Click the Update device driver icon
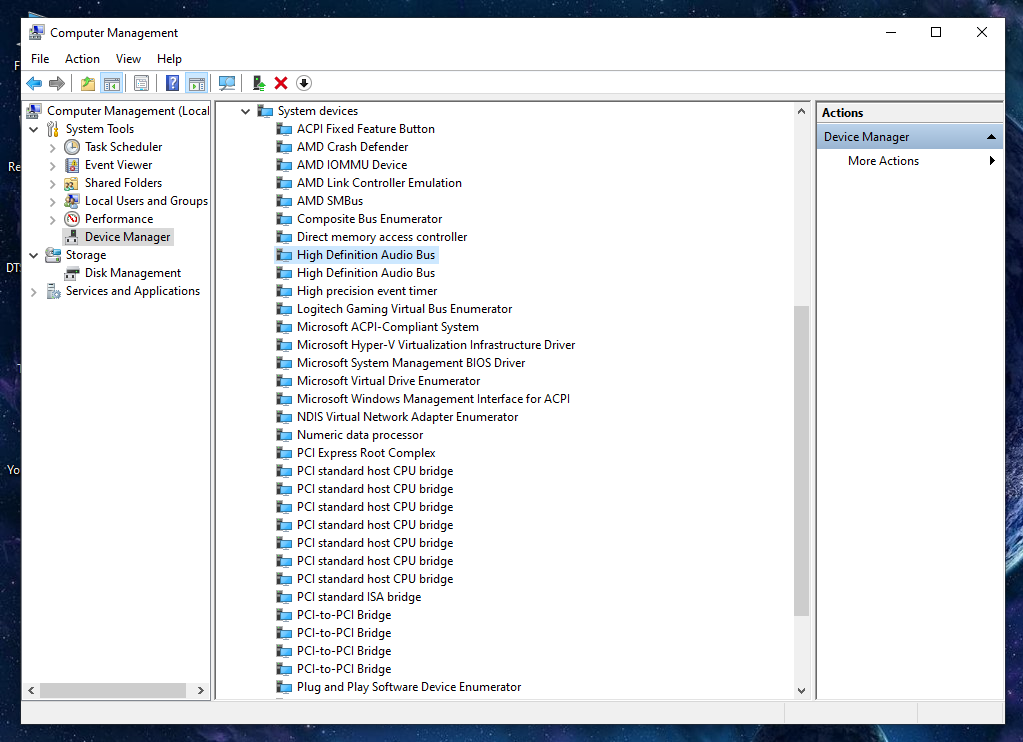The image size is (1023, 742). click(x=259, y=83)
